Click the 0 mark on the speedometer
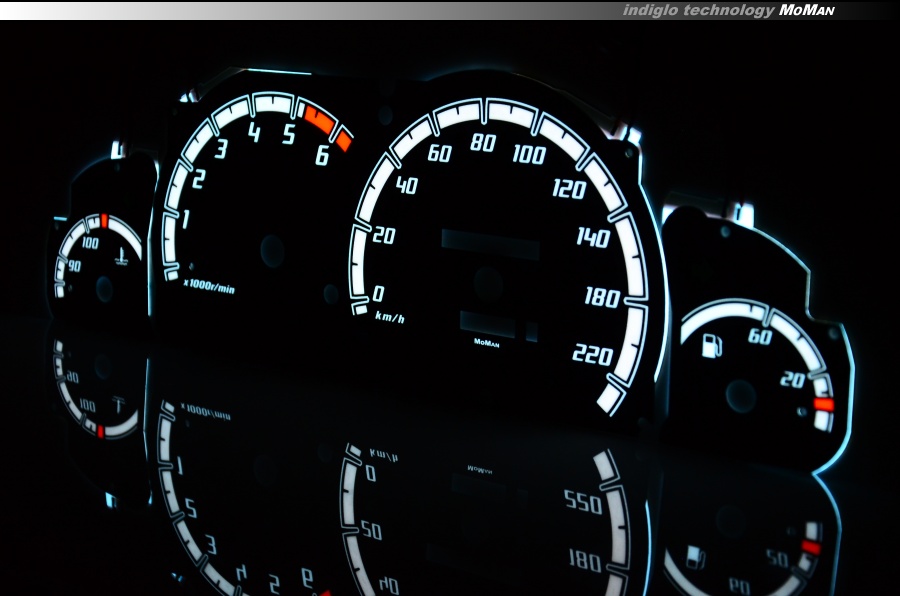Viewport: 900px width, 596px height. click(378, 294)
